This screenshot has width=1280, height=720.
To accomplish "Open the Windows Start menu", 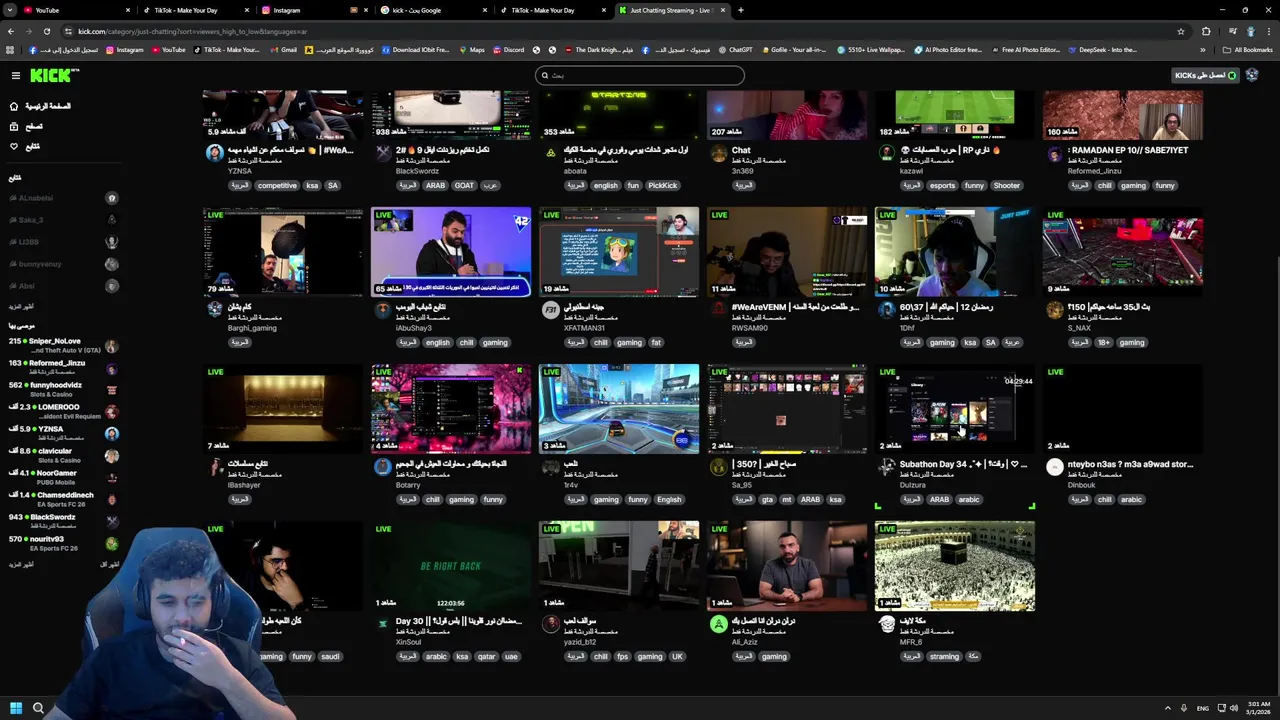I will [15, 708].
